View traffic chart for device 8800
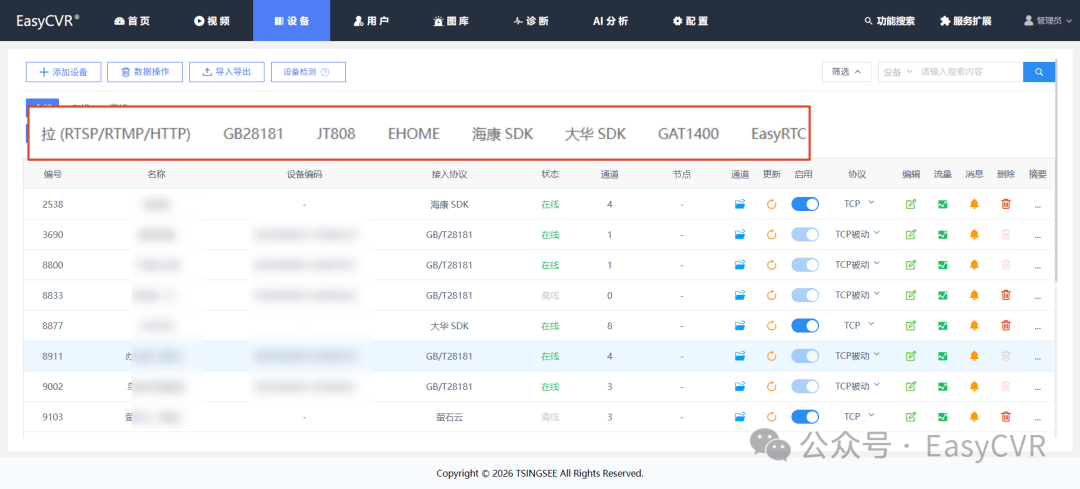Viewport: 1080px width, 489px height. point(942,265)
